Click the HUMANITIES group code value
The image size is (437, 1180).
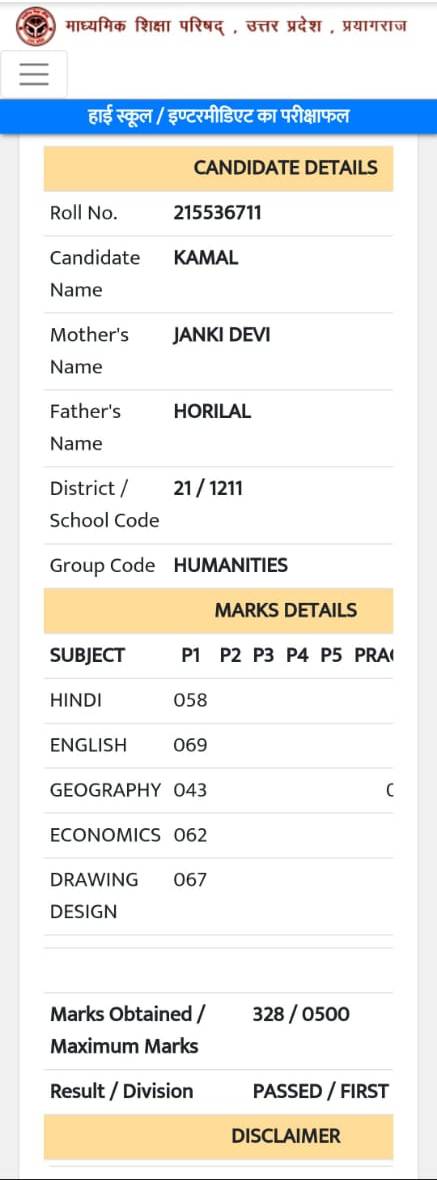(x=230, y=565)
